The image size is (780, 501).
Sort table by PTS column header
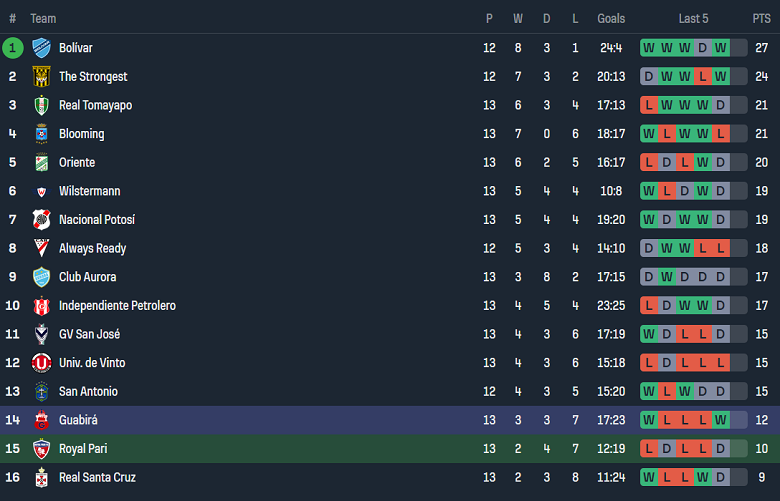[x=761, y=19]
